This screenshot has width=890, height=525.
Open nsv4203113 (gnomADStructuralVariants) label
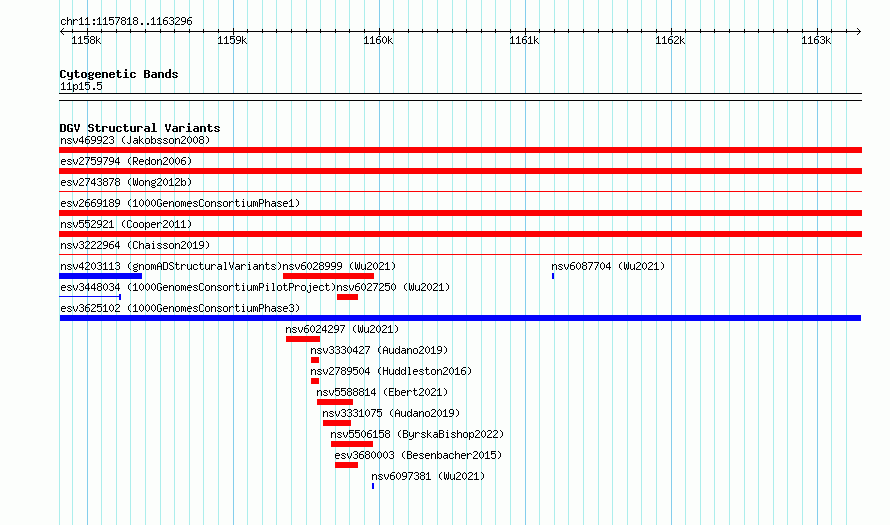[171, 266]
